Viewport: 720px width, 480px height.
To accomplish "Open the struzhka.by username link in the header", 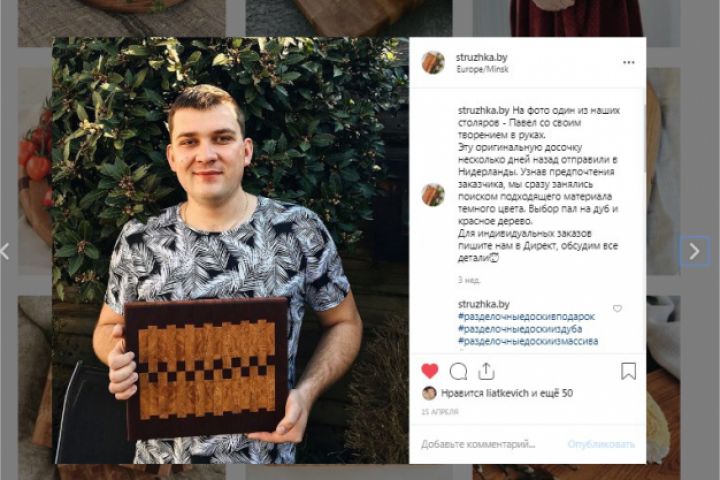I will click(481, 57).
